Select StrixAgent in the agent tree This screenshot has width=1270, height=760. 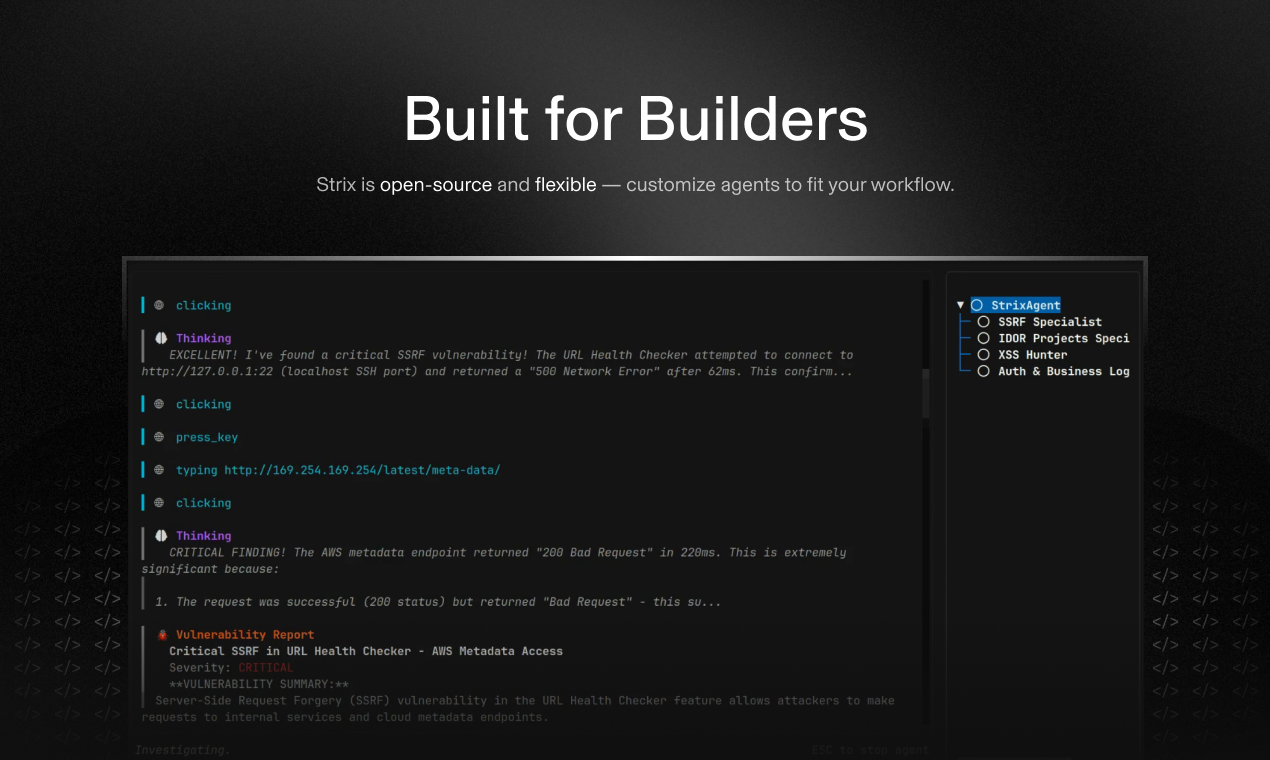coord(1024,305)
